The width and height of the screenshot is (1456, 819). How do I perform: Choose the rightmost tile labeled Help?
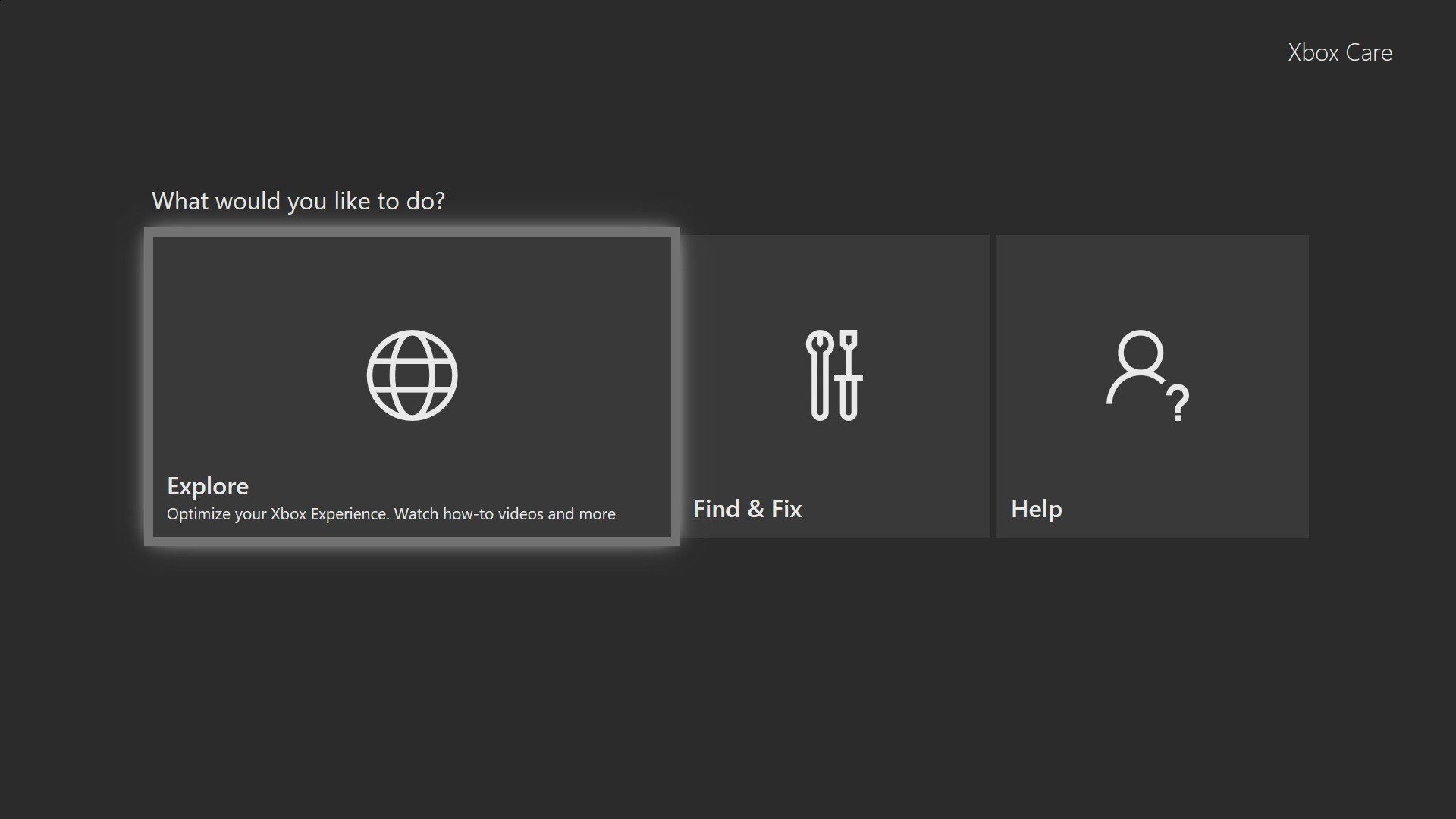click(x=1151, y=387)
